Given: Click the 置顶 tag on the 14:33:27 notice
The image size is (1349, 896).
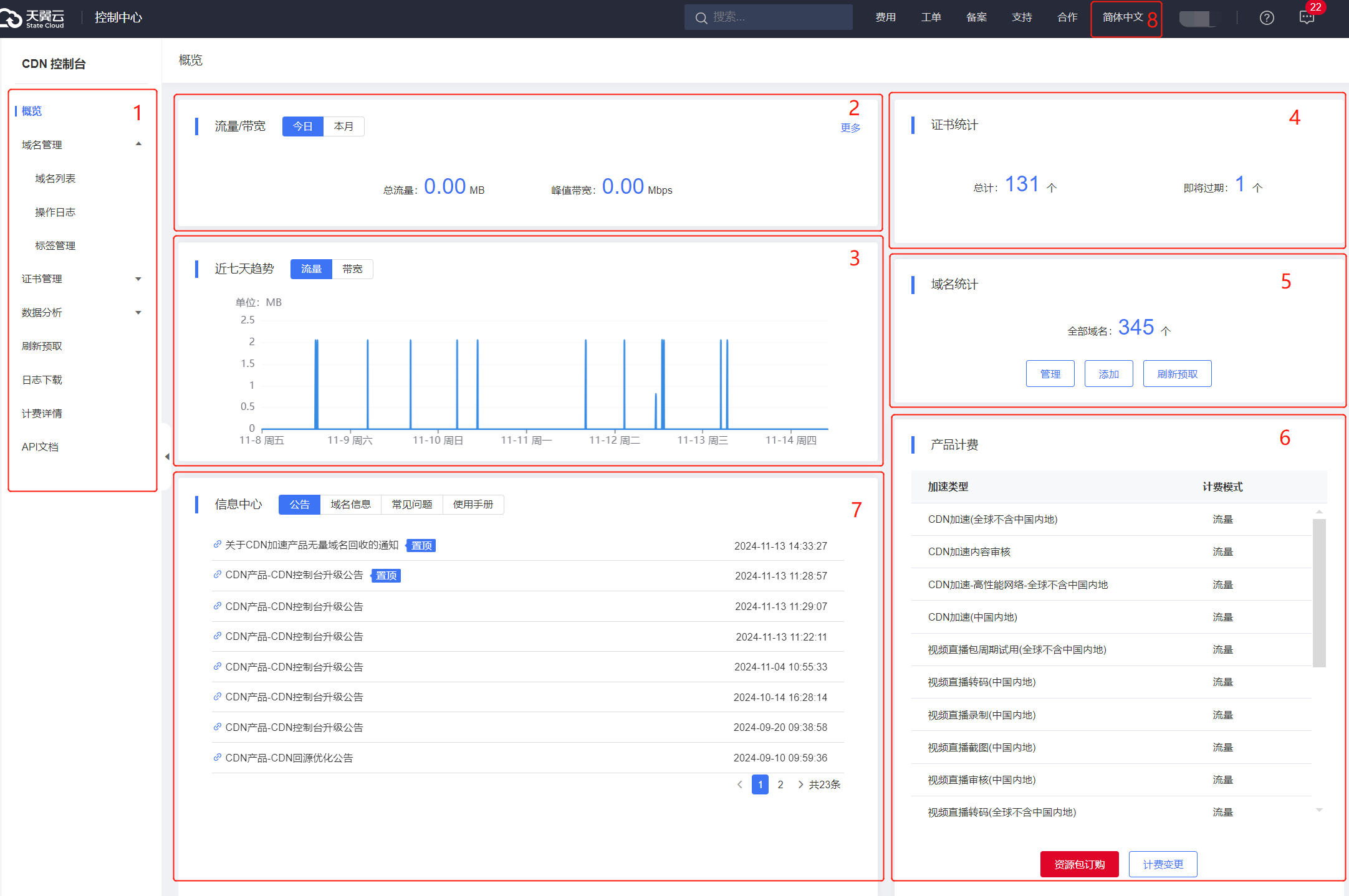Looking at the screenshot, I should pyautogui.click(x=421, y=545).
